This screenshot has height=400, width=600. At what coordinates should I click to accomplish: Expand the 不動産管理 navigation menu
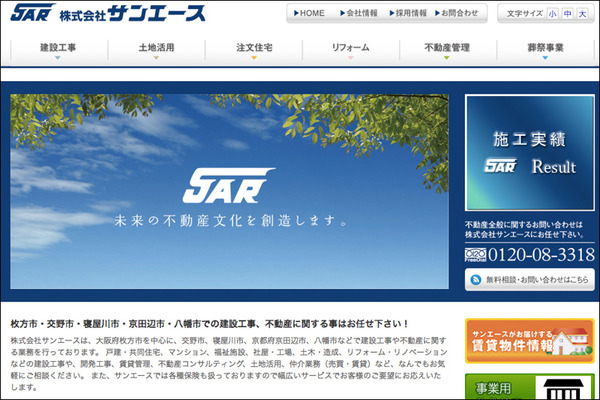coord(446,48)
